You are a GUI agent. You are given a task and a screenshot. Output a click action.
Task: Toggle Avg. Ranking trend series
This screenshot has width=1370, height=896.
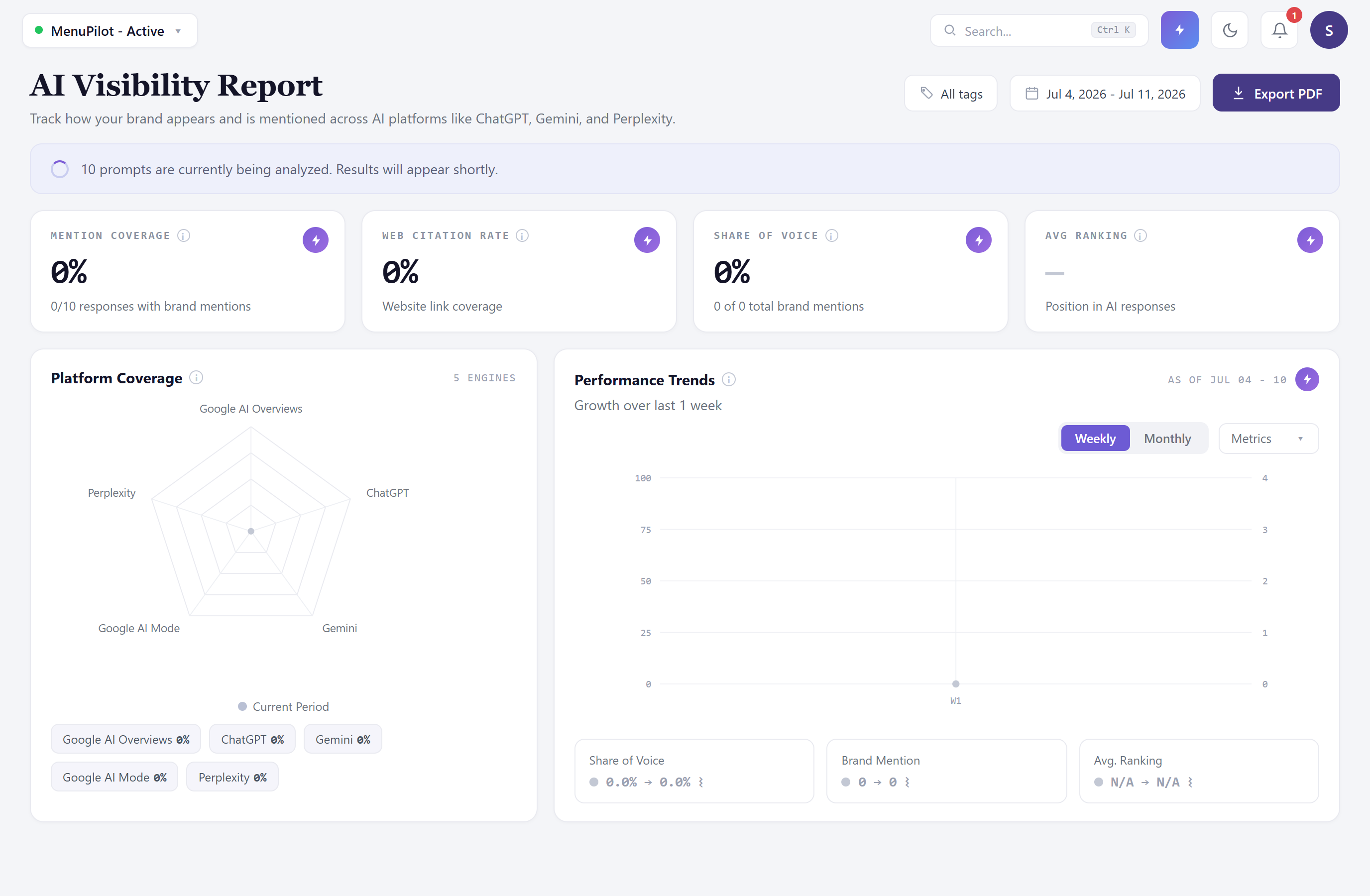tap(1199, 771)
